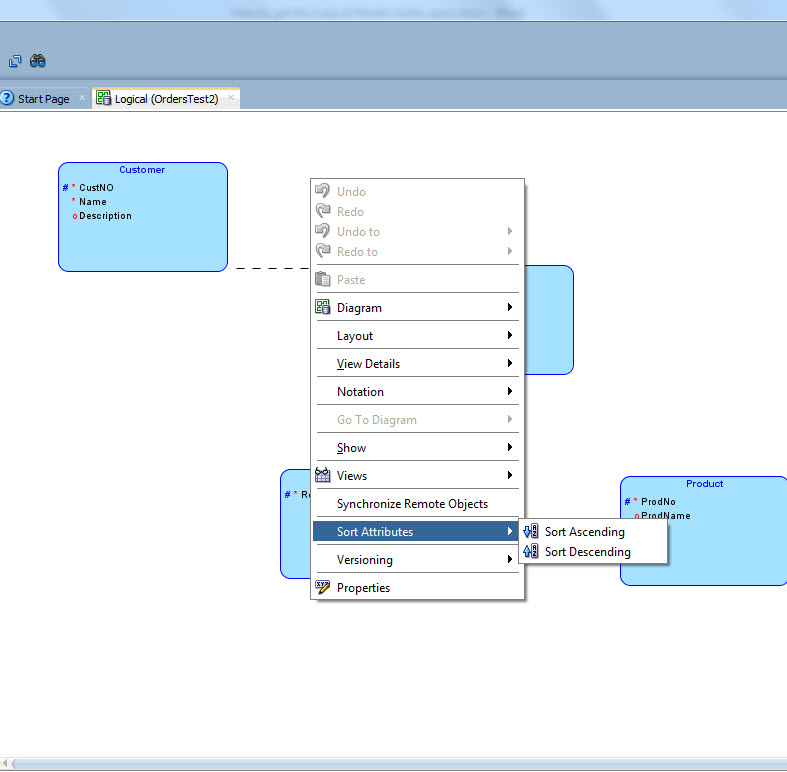Expand the Notation submenu arrow
This screenshot has width=787, height=772.
click(x=510, y=392)
